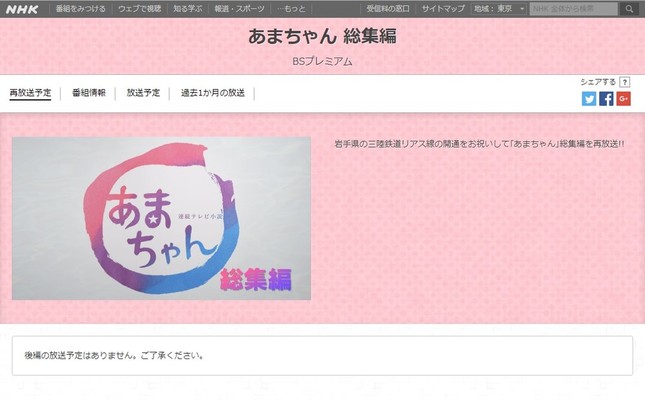
Task: Click the search magnifier button
Action: 629,9
